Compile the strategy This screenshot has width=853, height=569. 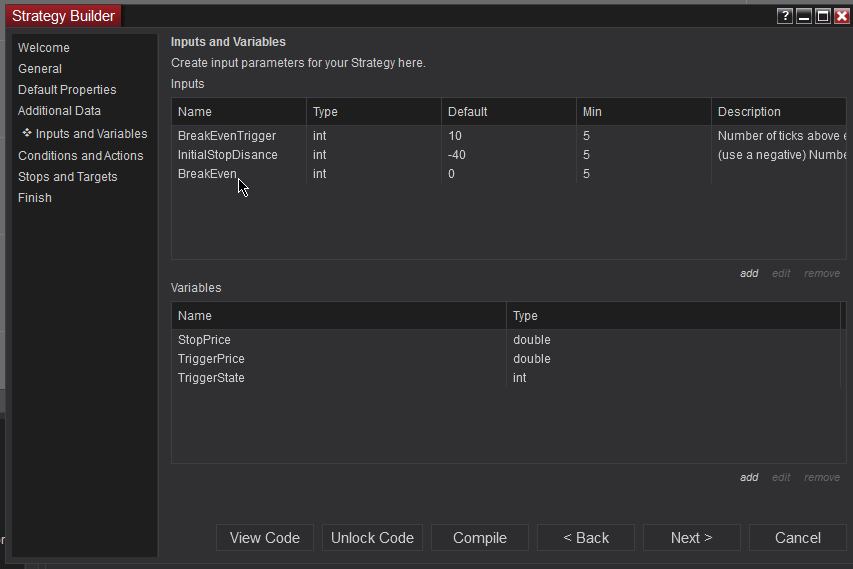click(480, 538)
